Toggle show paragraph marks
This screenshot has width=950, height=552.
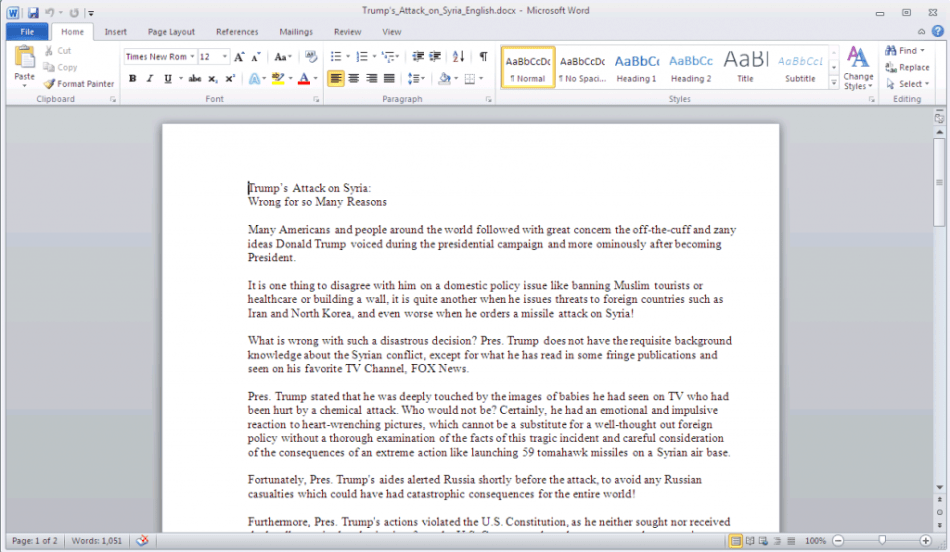click(483, 57)
